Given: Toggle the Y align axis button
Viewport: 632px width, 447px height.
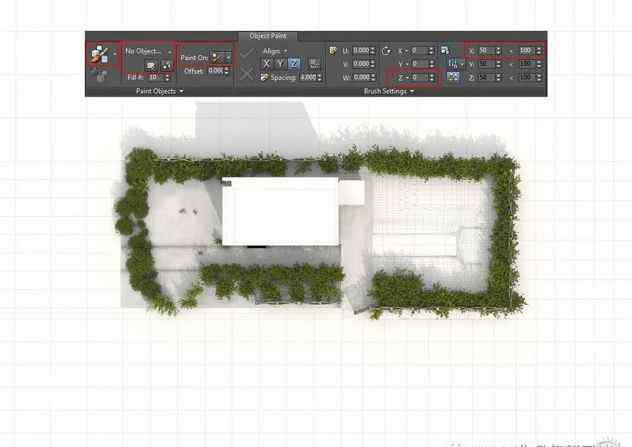Looking at the screenshot, I should click(279, 63).
